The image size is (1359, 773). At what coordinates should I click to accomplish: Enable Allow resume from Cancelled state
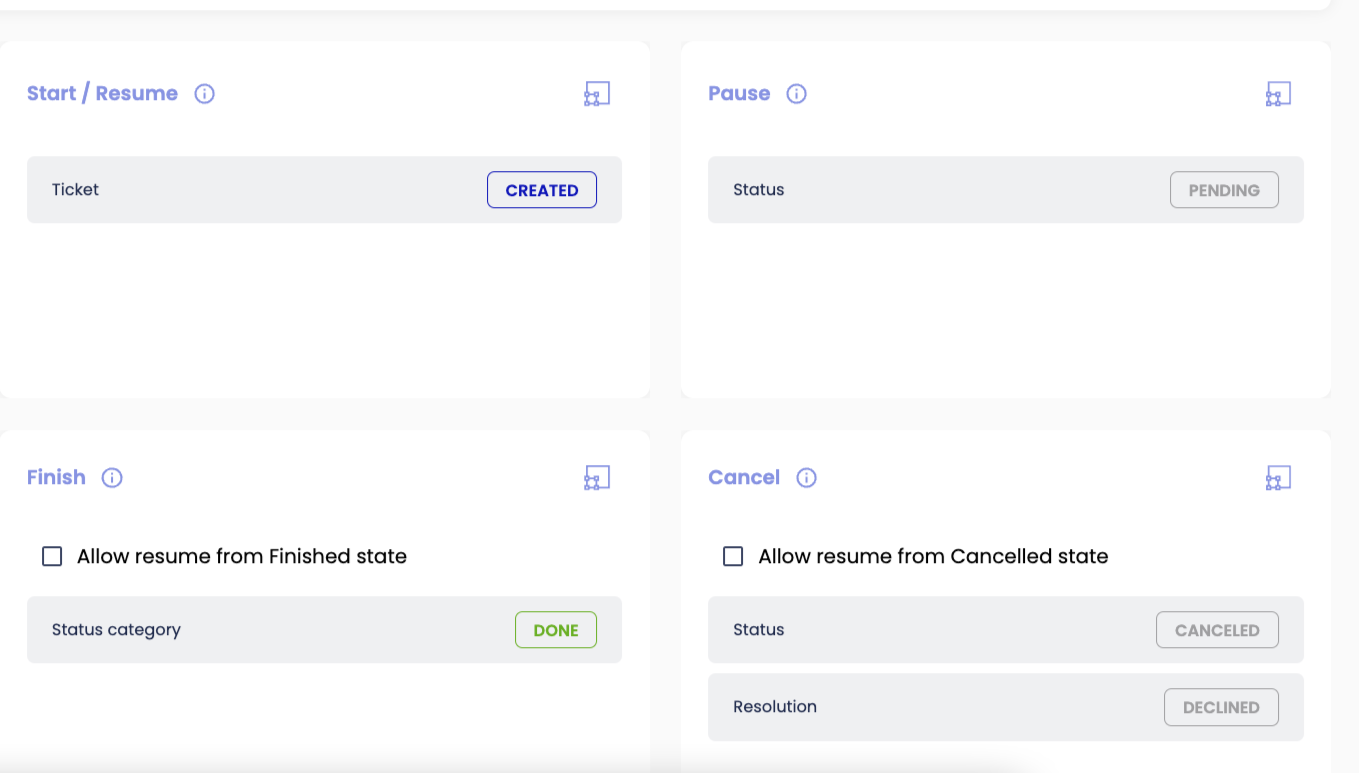[x=733, y=556]
